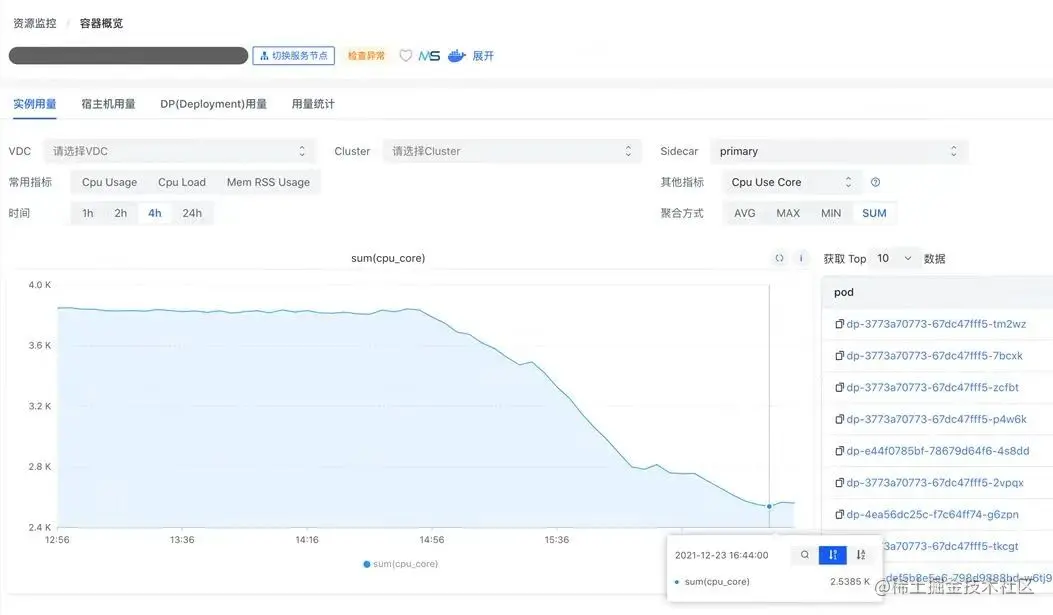Viewport: 1053px width, 615px height.
Task: Select the 24h time range
Action: coord(192,212)
